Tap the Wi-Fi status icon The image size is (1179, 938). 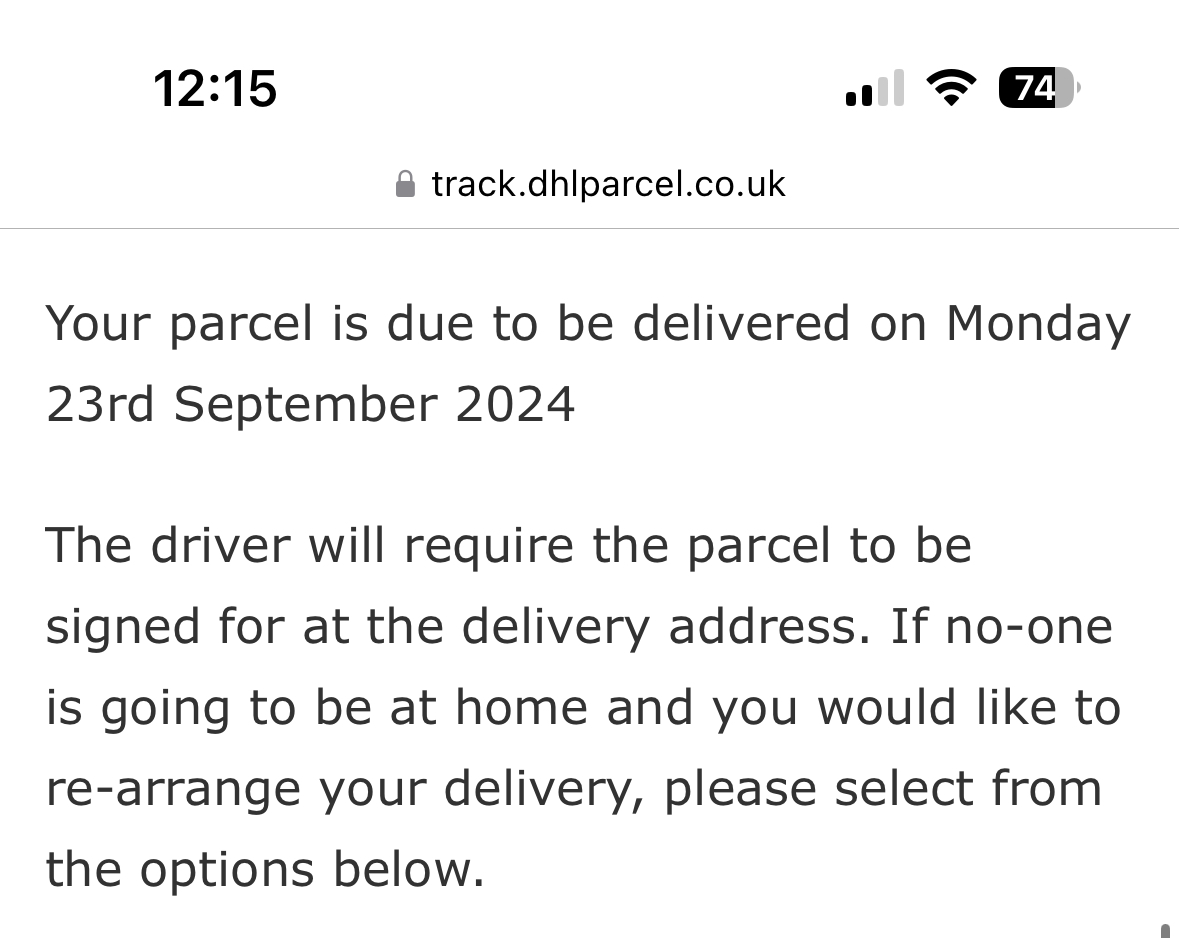951,88
